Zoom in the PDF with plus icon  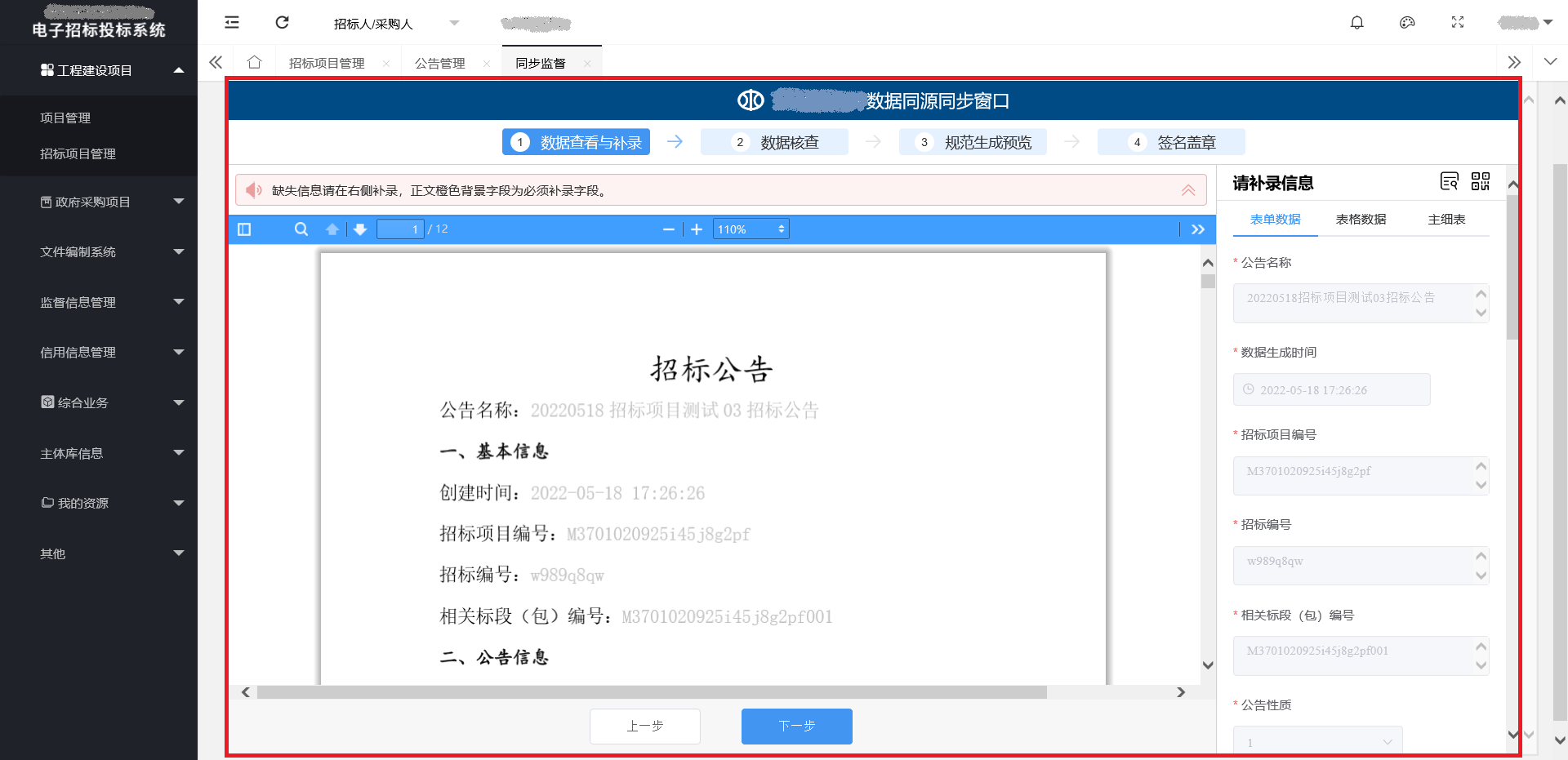click(696, 229)
